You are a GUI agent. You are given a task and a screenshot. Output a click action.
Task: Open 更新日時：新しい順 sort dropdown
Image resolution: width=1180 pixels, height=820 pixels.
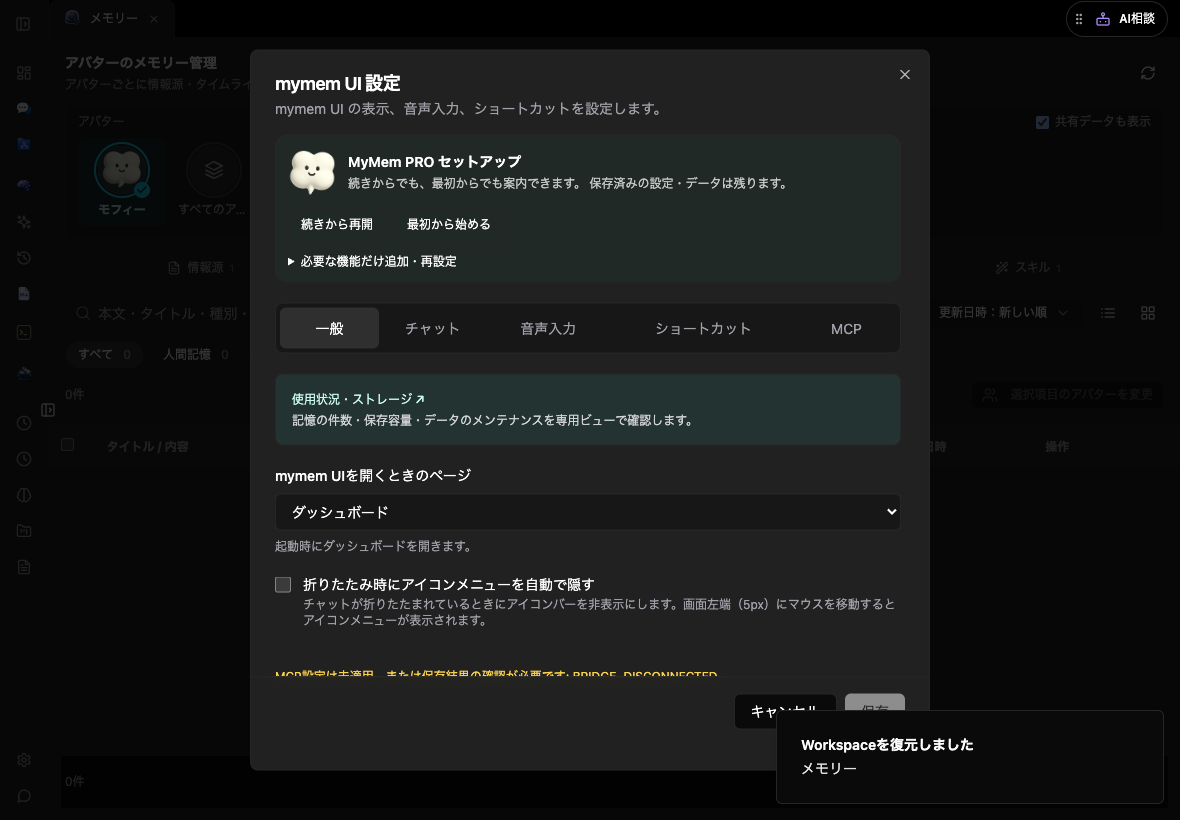click(x=1002, y=312)
